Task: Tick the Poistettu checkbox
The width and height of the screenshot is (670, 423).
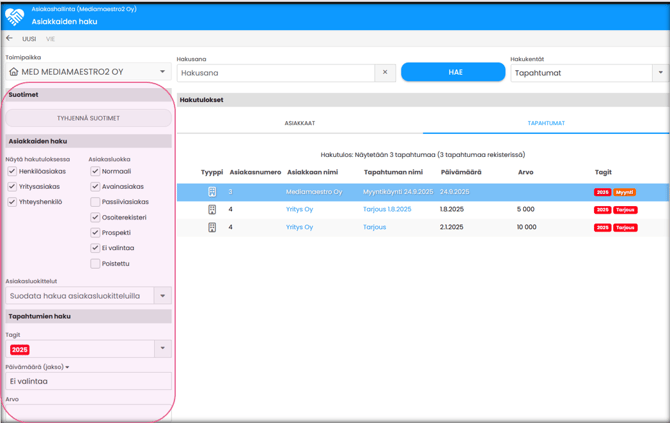Action: (x=95, y=264)
